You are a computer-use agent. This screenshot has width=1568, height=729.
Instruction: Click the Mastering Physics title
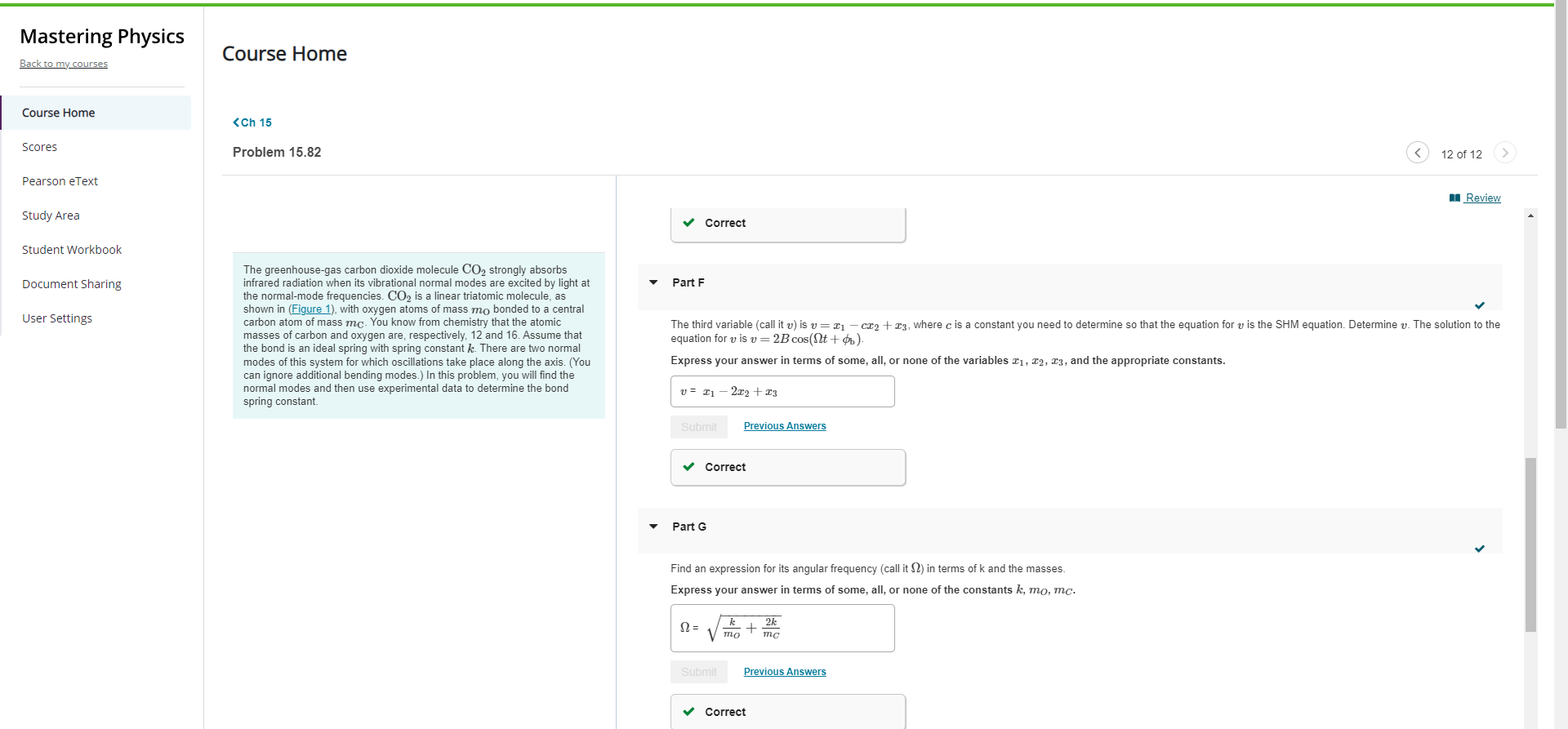tap(102, 37)
